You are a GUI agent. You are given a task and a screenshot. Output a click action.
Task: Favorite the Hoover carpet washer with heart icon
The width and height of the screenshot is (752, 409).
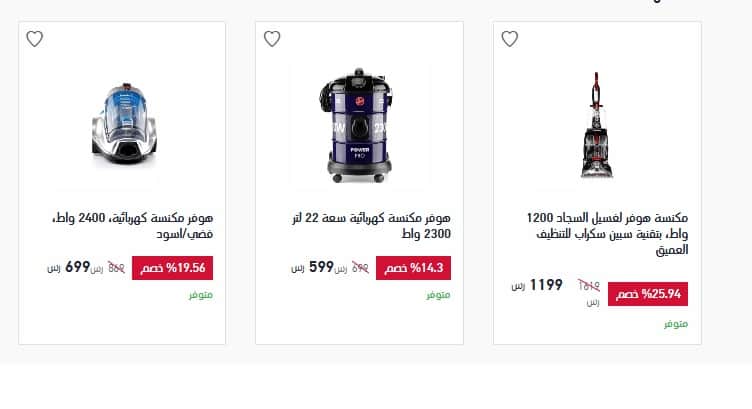(x=509, y=39)
